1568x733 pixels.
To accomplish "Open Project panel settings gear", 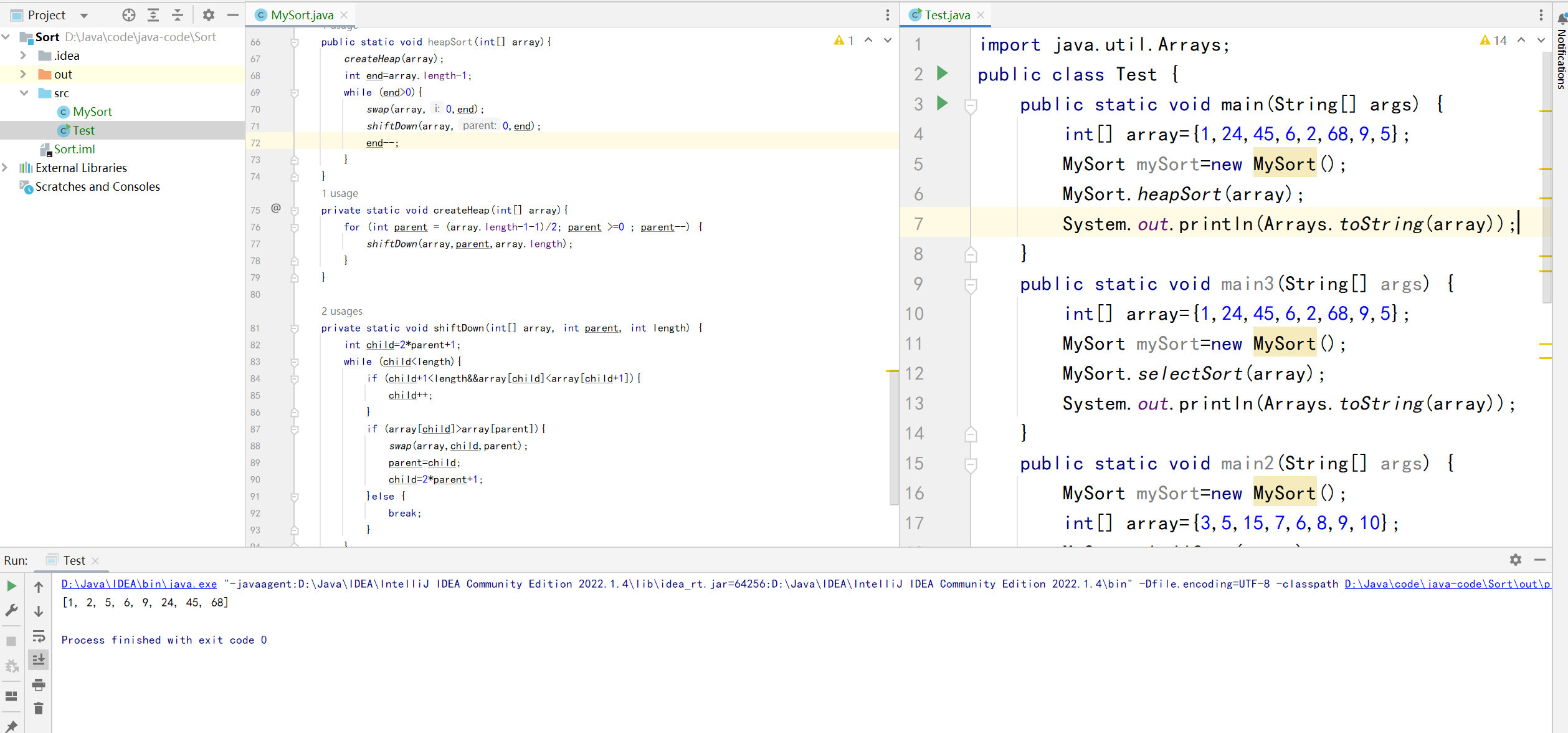I will pyautogui.click(x=209, y=15).
